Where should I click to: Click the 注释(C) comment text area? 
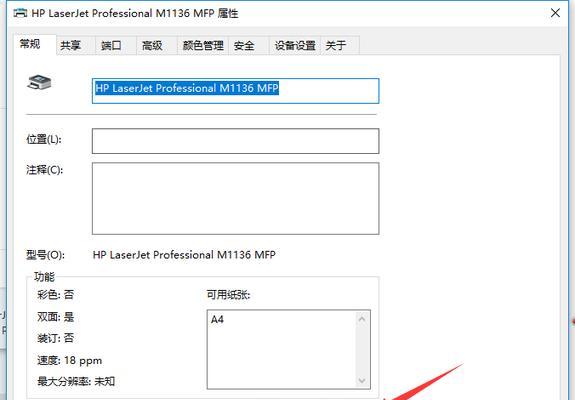[x=235, y=198]
